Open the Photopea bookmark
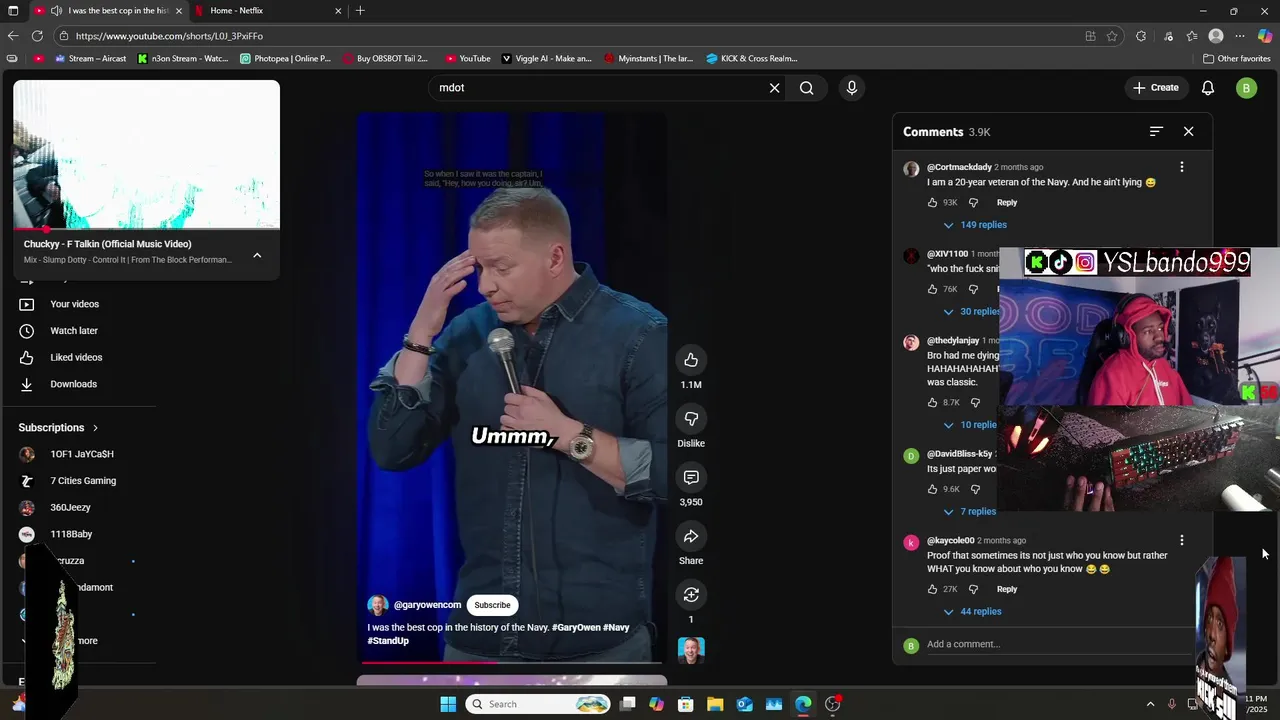 pyautogui.click(x=285, y=59)
